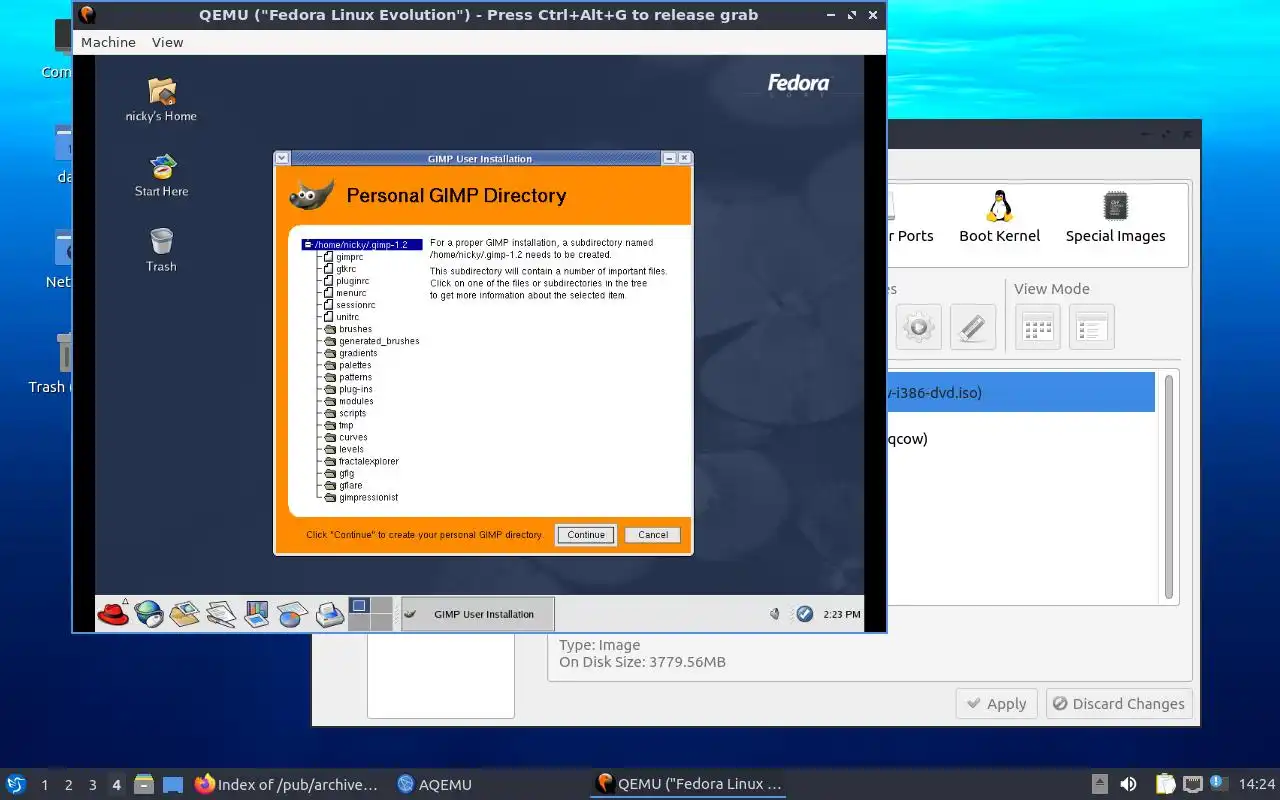This screenshot has height=800, width=1280.
Task: Switch to Firefox 'Index of /pub/archive' task
Action: [287, 784]
